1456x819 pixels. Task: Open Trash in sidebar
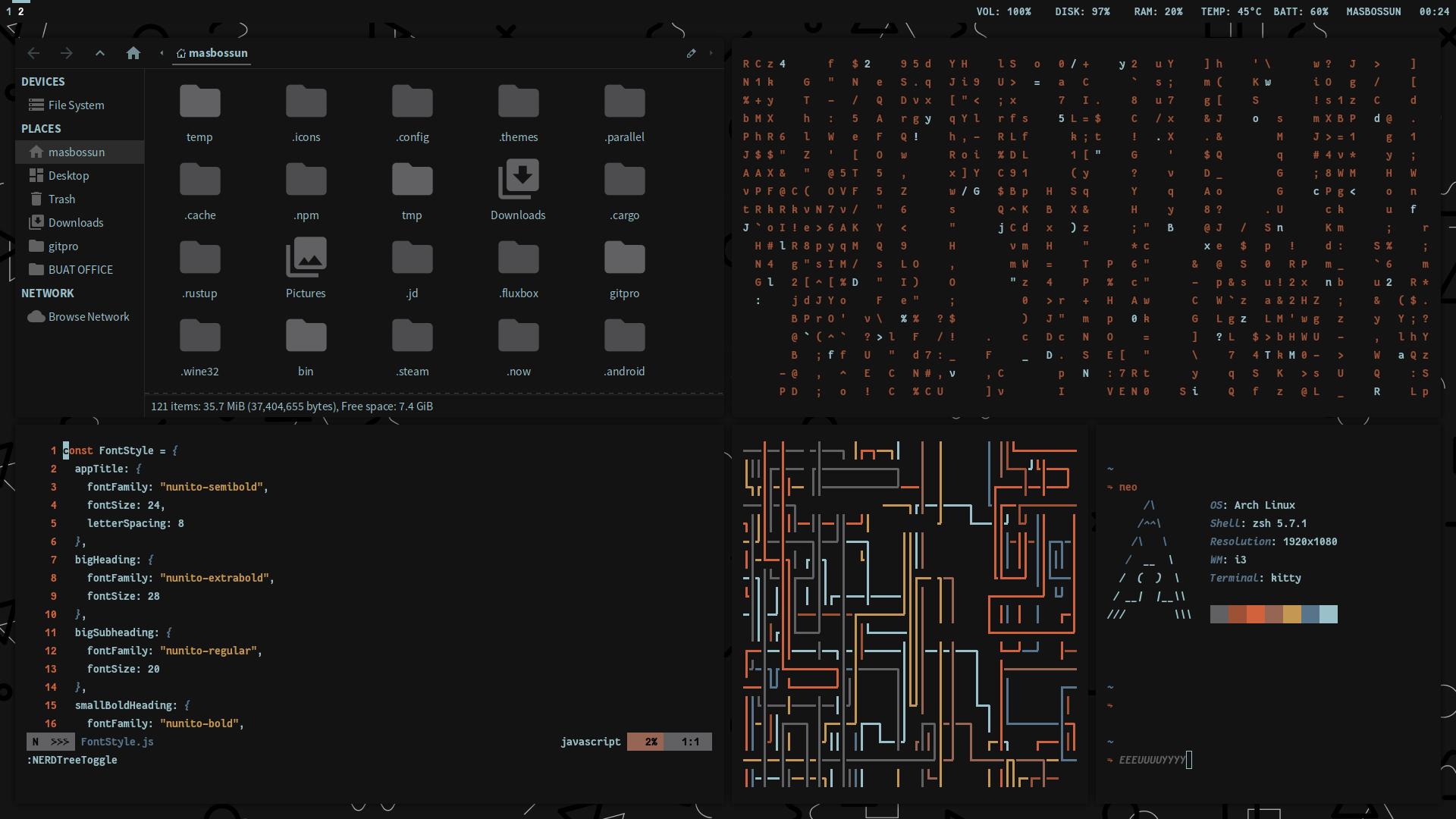click(x=79, y=199)
